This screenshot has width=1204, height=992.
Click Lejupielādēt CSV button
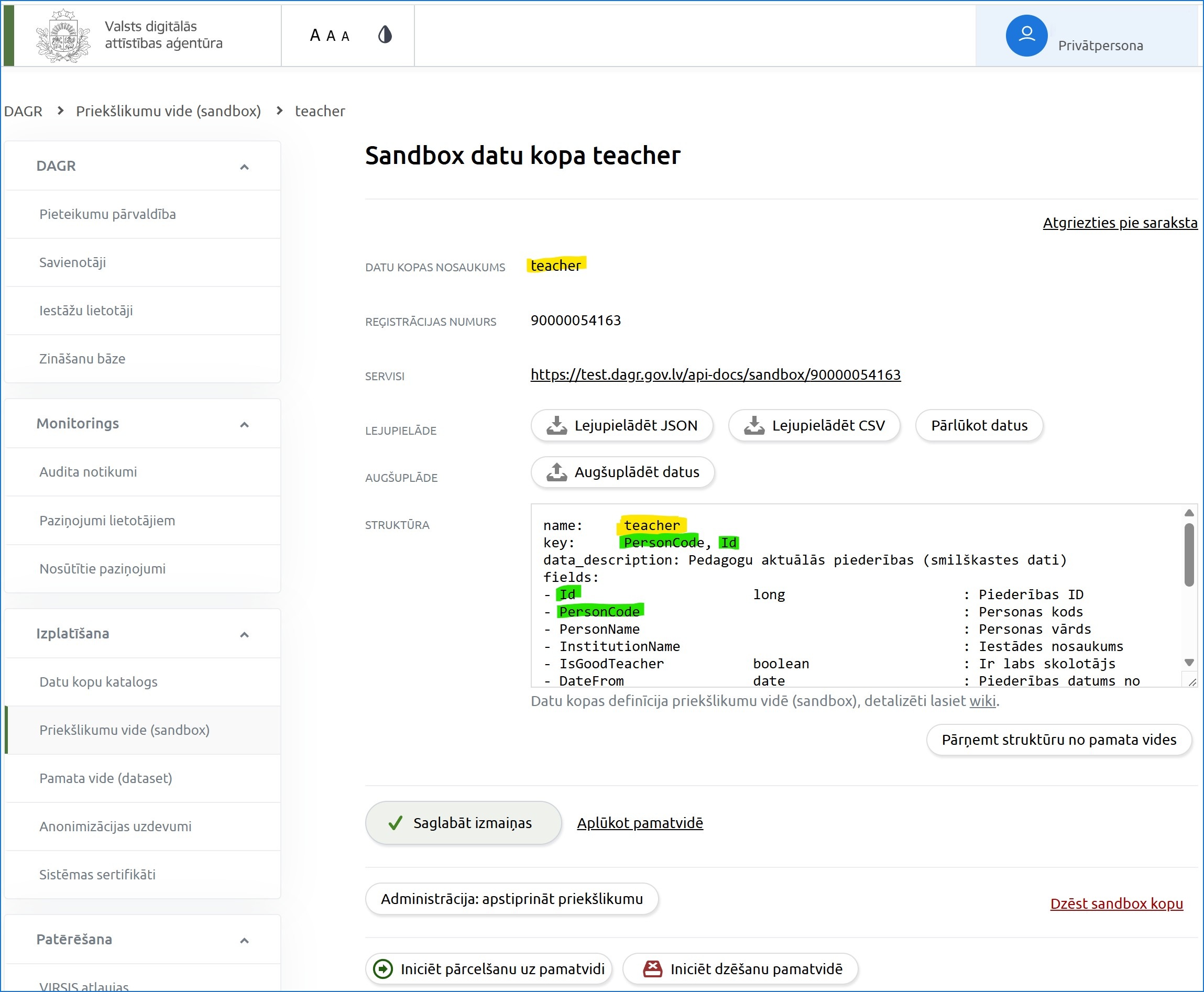tap(814, 425)
